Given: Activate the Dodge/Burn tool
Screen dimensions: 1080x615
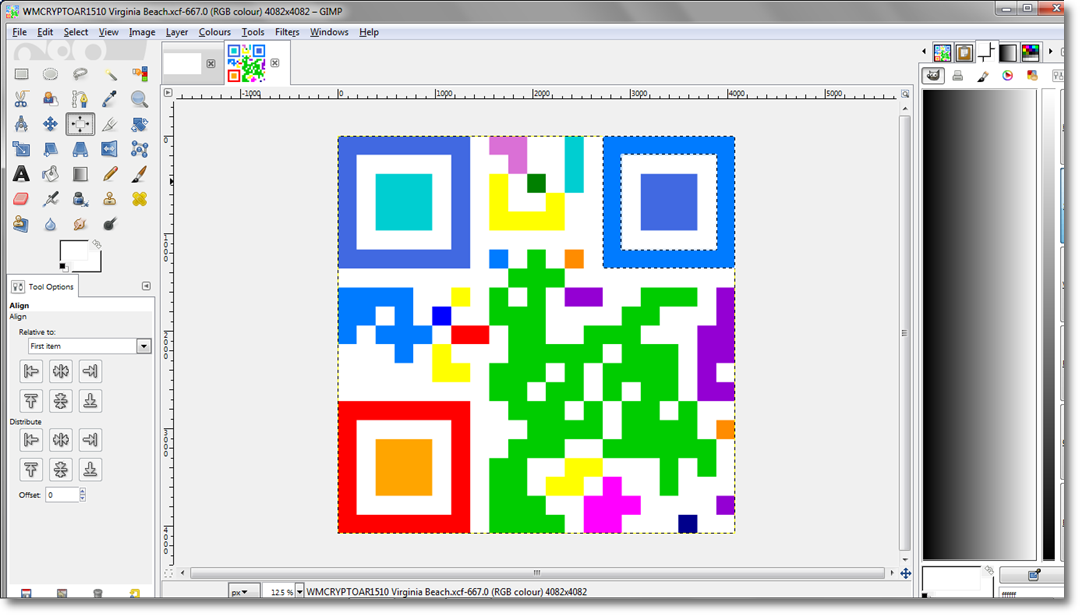Looking at the screenshot, I should tap(110, 224).
